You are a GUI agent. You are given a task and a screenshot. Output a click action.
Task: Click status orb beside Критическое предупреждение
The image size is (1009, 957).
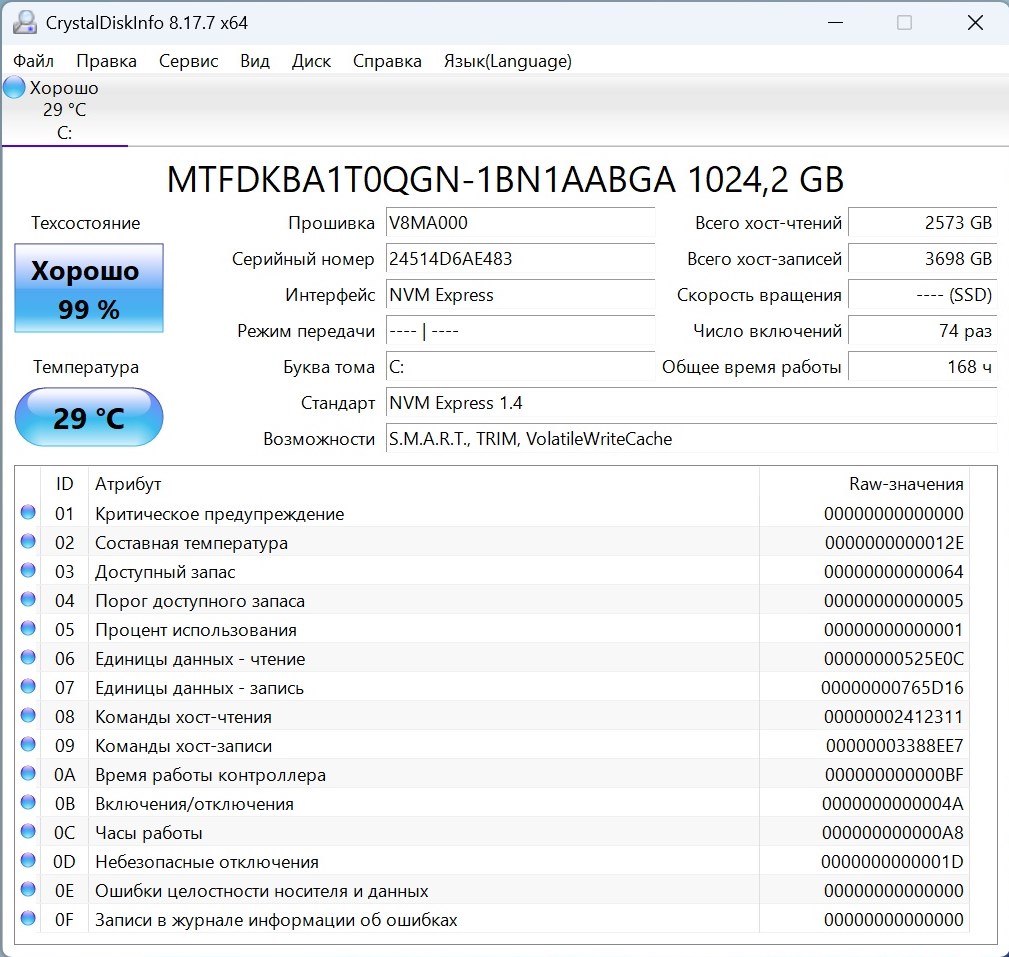[x=28, y=514]
